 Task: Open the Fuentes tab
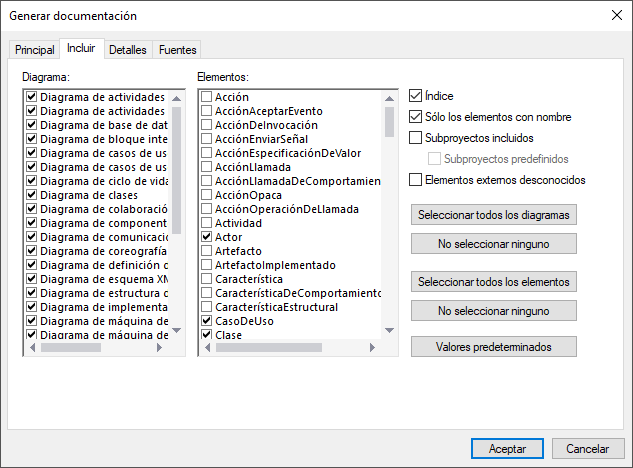point(177,49)
